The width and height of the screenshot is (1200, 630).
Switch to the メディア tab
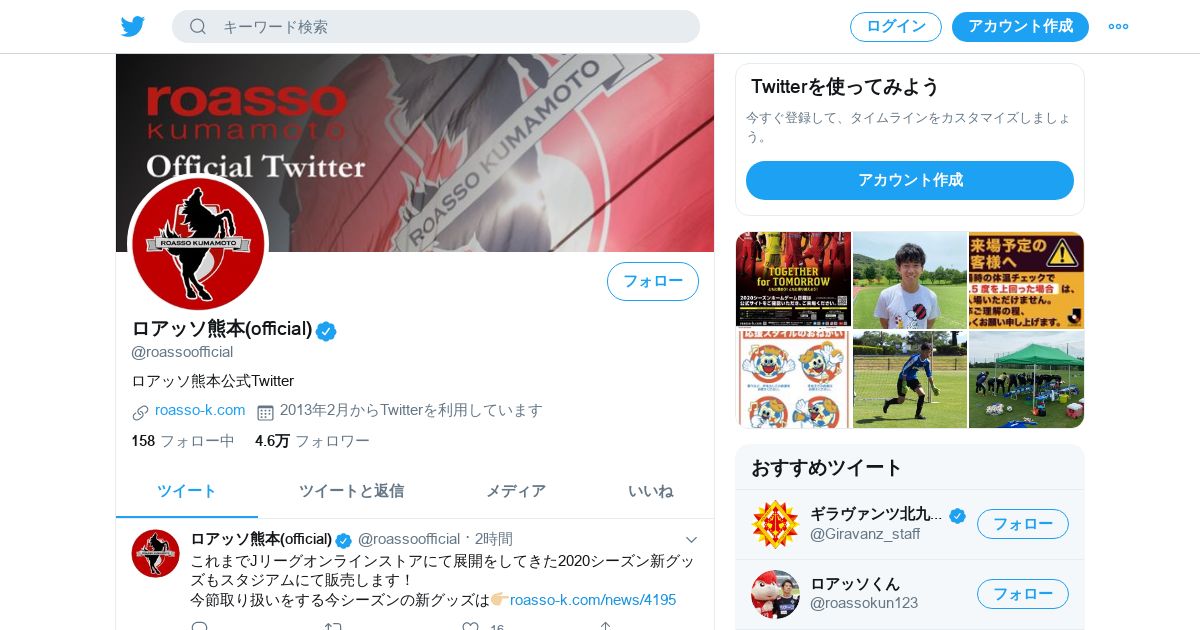point(516,491)
